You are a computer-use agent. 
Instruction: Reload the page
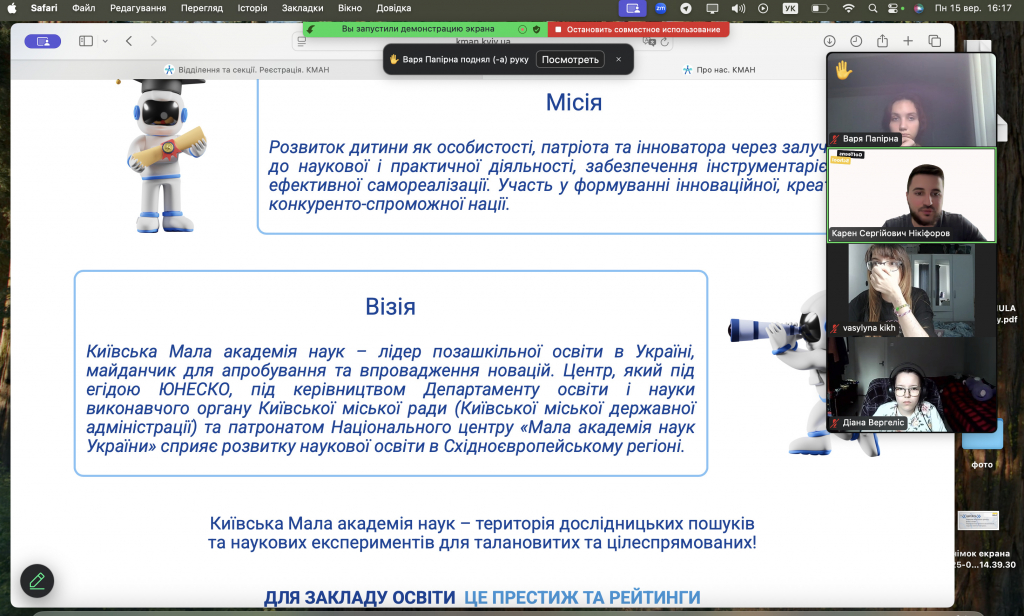[x=665, y=42]
